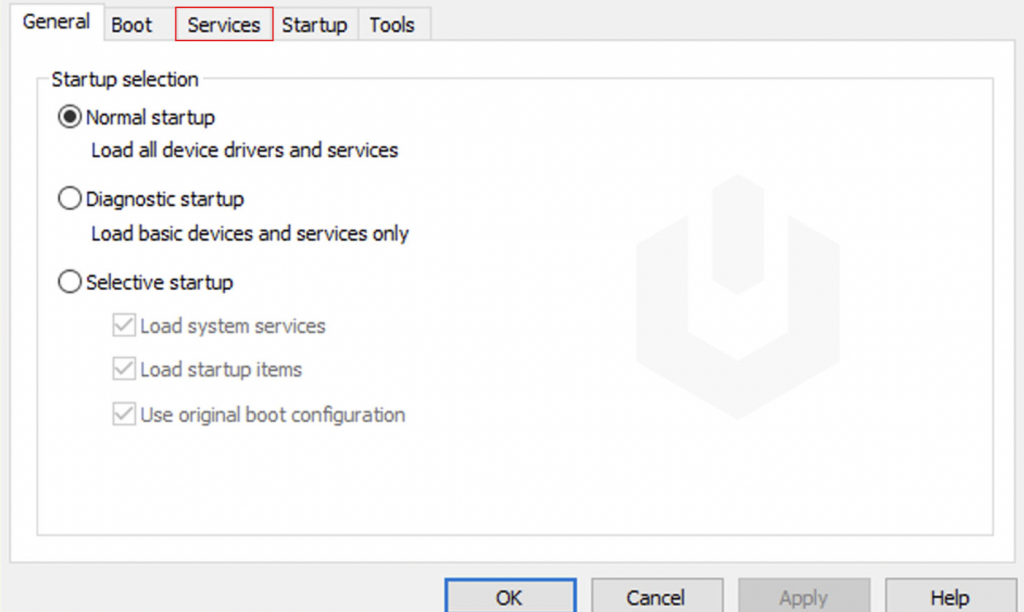Viewport: 1024px width, 612px height.
Task: Open the Boot tab
Action: click(x=131, y=25)
